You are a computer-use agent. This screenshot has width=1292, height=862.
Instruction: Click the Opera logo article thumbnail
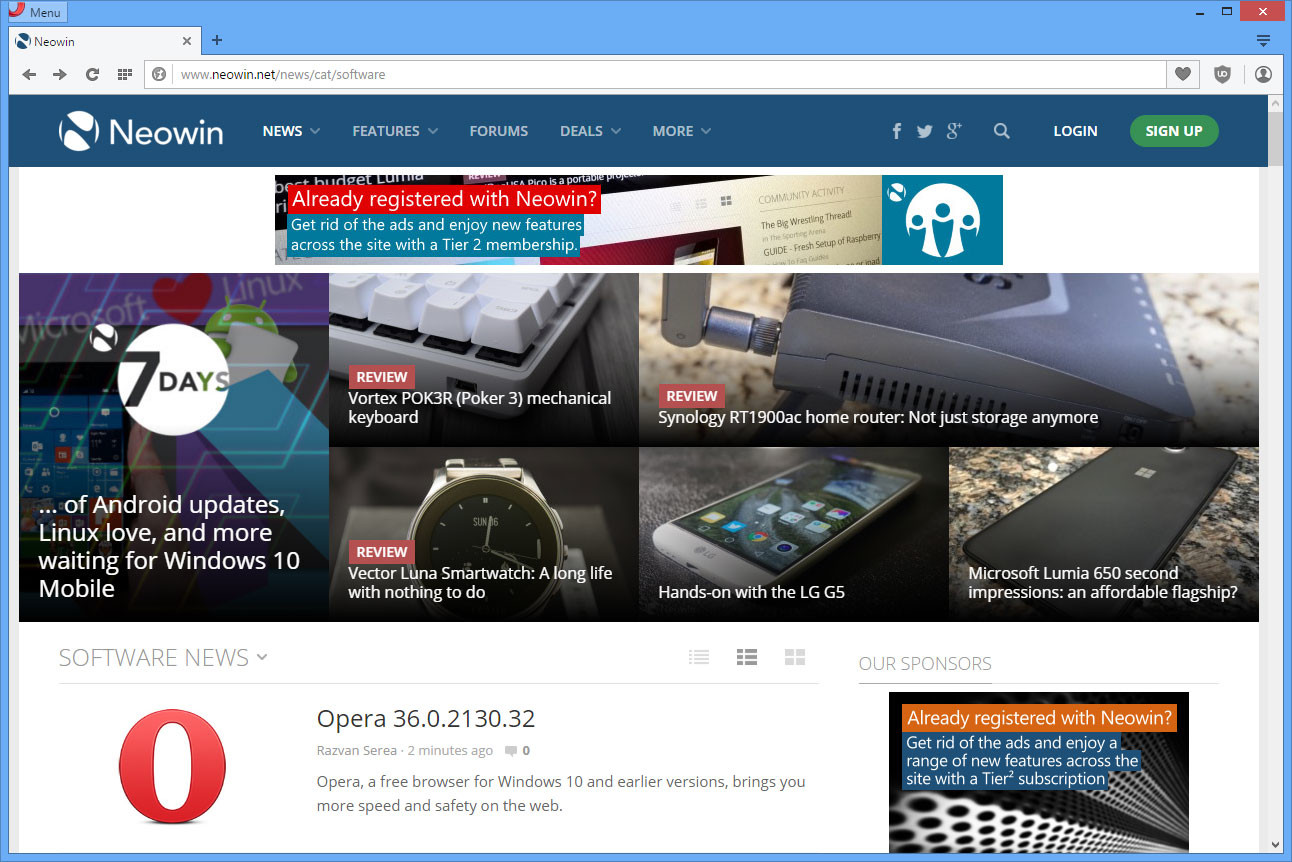[x=172, y=767]
